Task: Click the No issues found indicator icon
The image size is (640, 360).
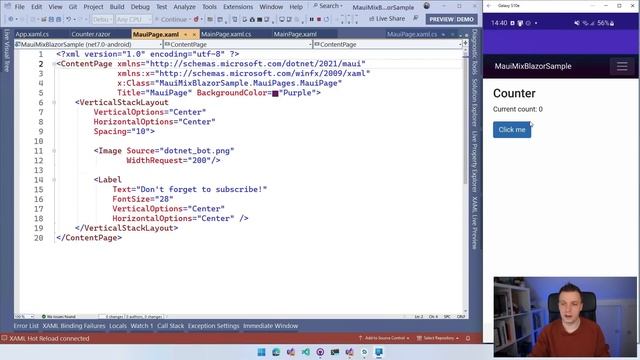Action: point(44,316)
